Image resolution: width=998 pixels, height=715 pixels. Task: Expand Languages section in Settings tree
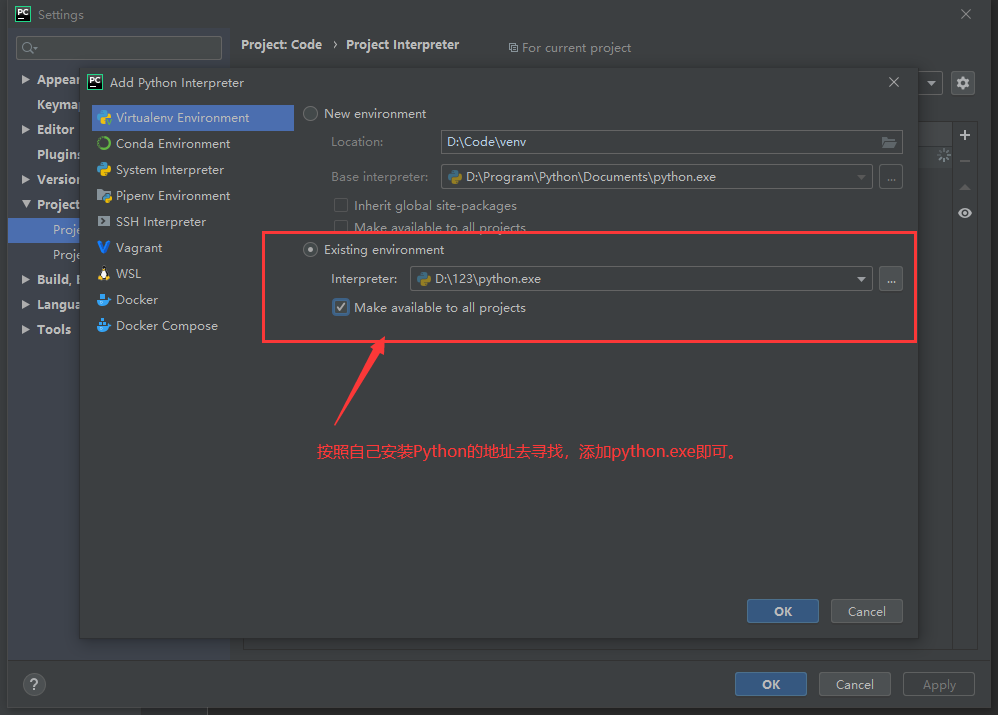pyautogui.click(x=25, y=304)
